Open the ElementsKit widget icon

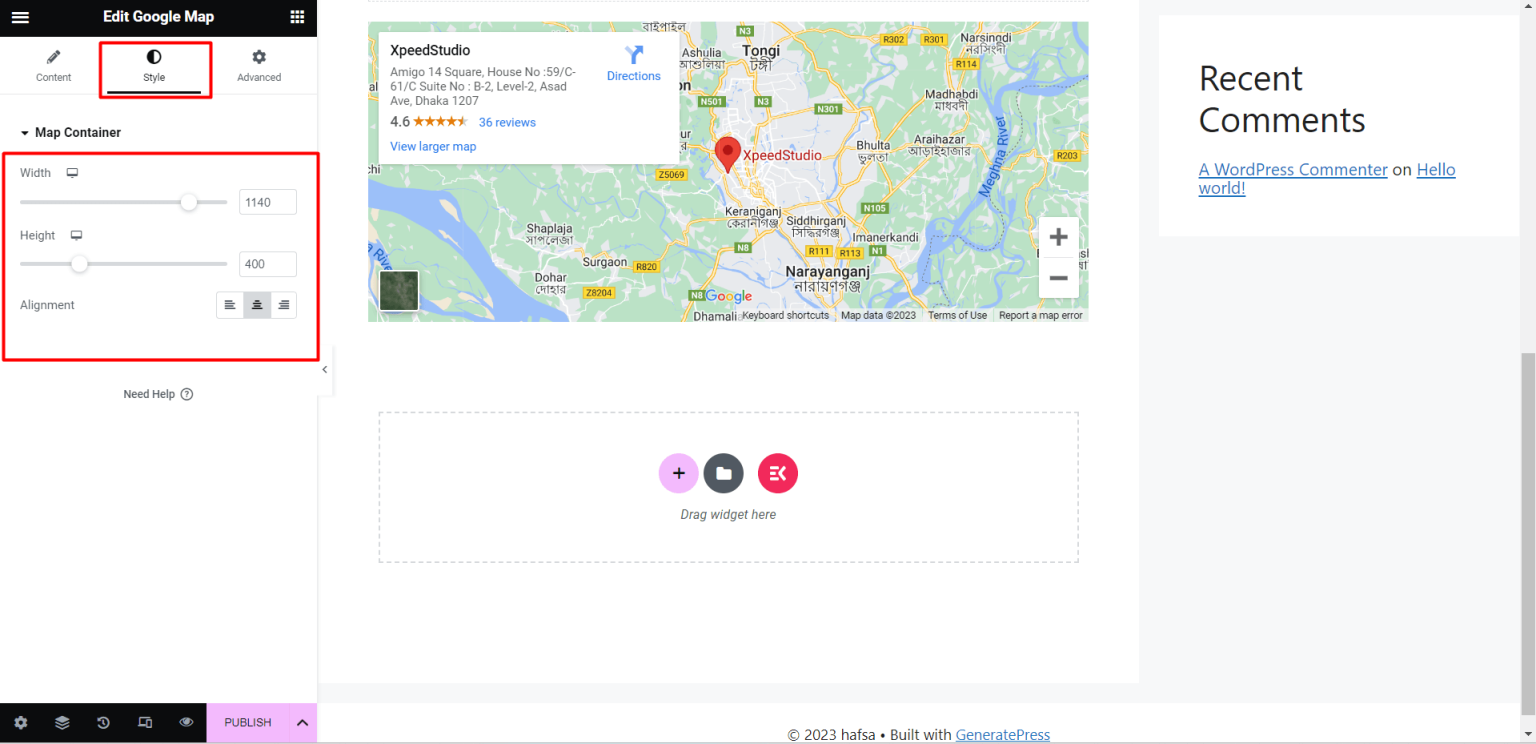[x=777, y=473]
